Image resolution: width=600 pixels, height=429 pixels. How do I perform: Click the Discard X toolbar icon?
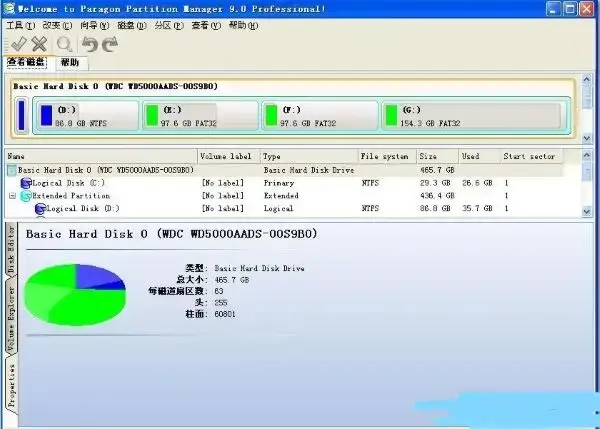[x=39, y=44]
